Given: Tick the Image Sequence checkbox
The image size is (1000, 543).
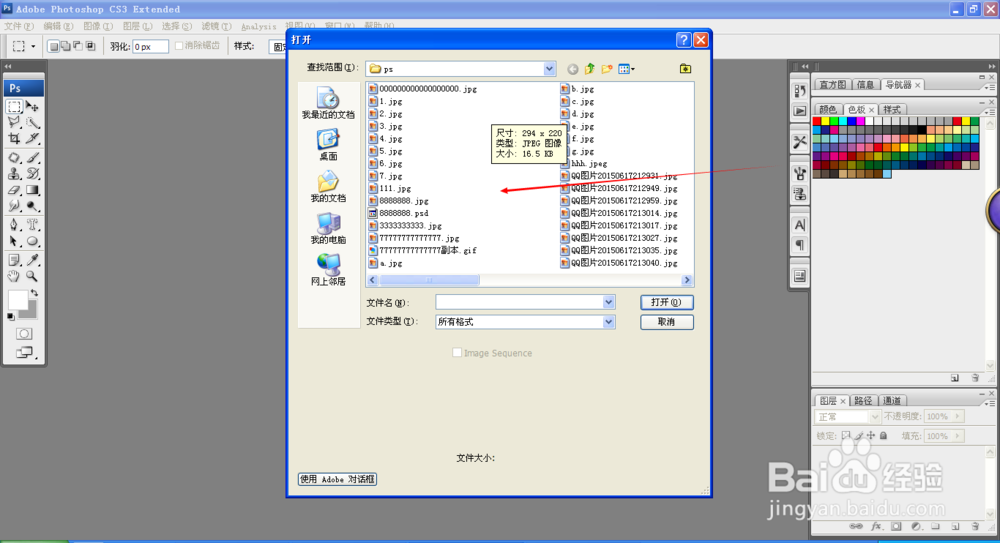Looking at the screenshot, I should pyautogui.click(x=457, y=352).
